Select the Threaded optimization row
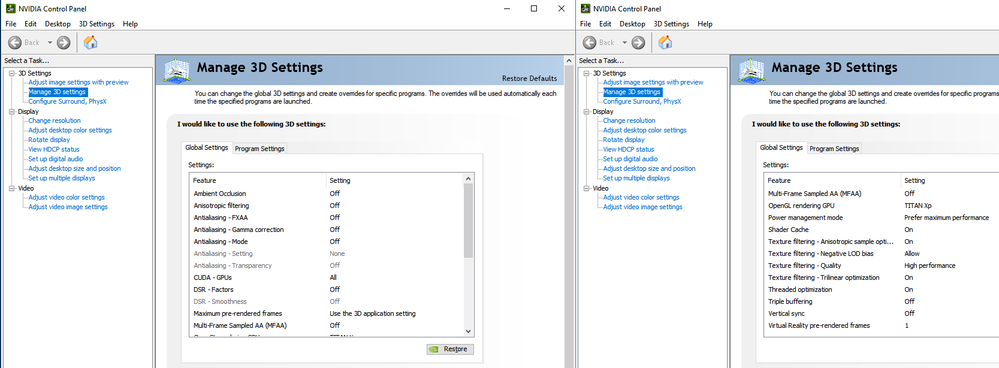Screen dimensions: 999x368 pyautogui.click(x=882, y=290)
